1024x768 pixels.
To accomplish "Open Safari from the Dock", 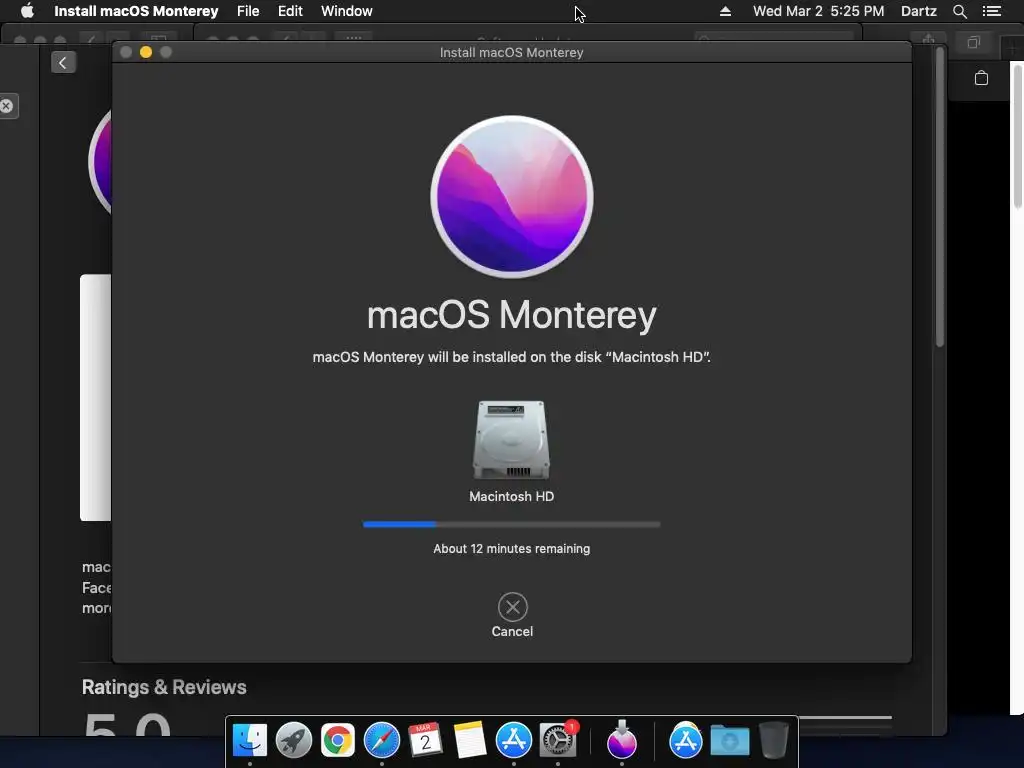I will (382, 741).
